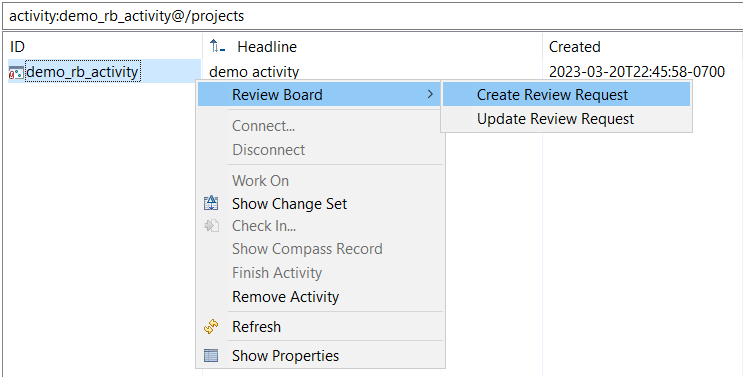743x377 pixels.
Task: Select Work On menu entry
Action: point(260,181)
